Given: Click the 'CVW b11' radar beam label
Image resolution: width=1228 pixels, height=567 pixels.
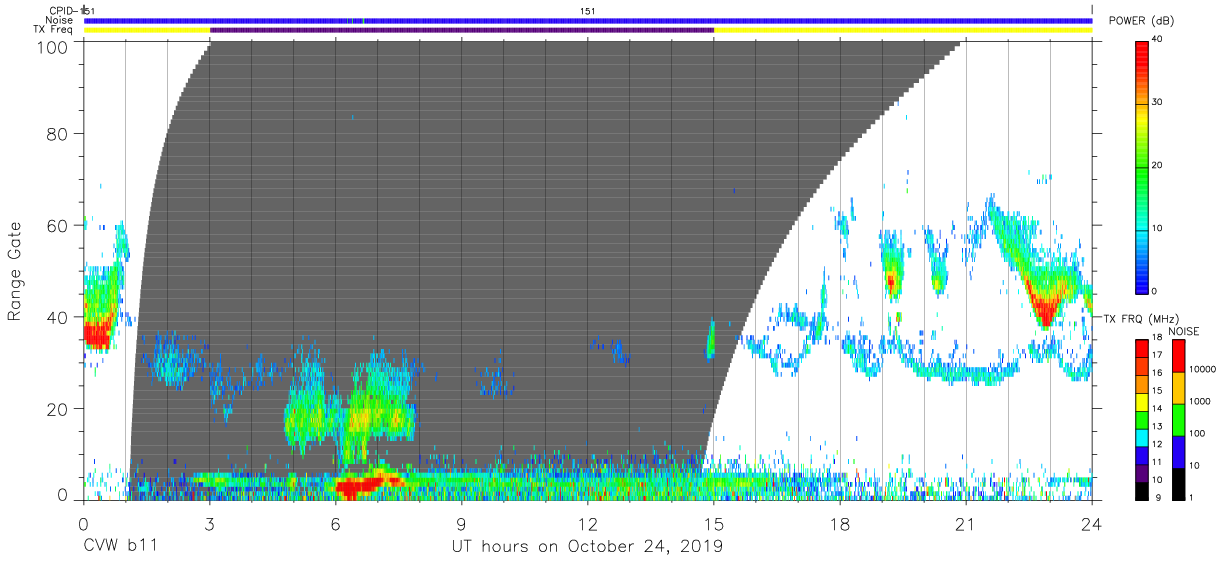Looking at the screenshot, I should (x=123, y=547).
